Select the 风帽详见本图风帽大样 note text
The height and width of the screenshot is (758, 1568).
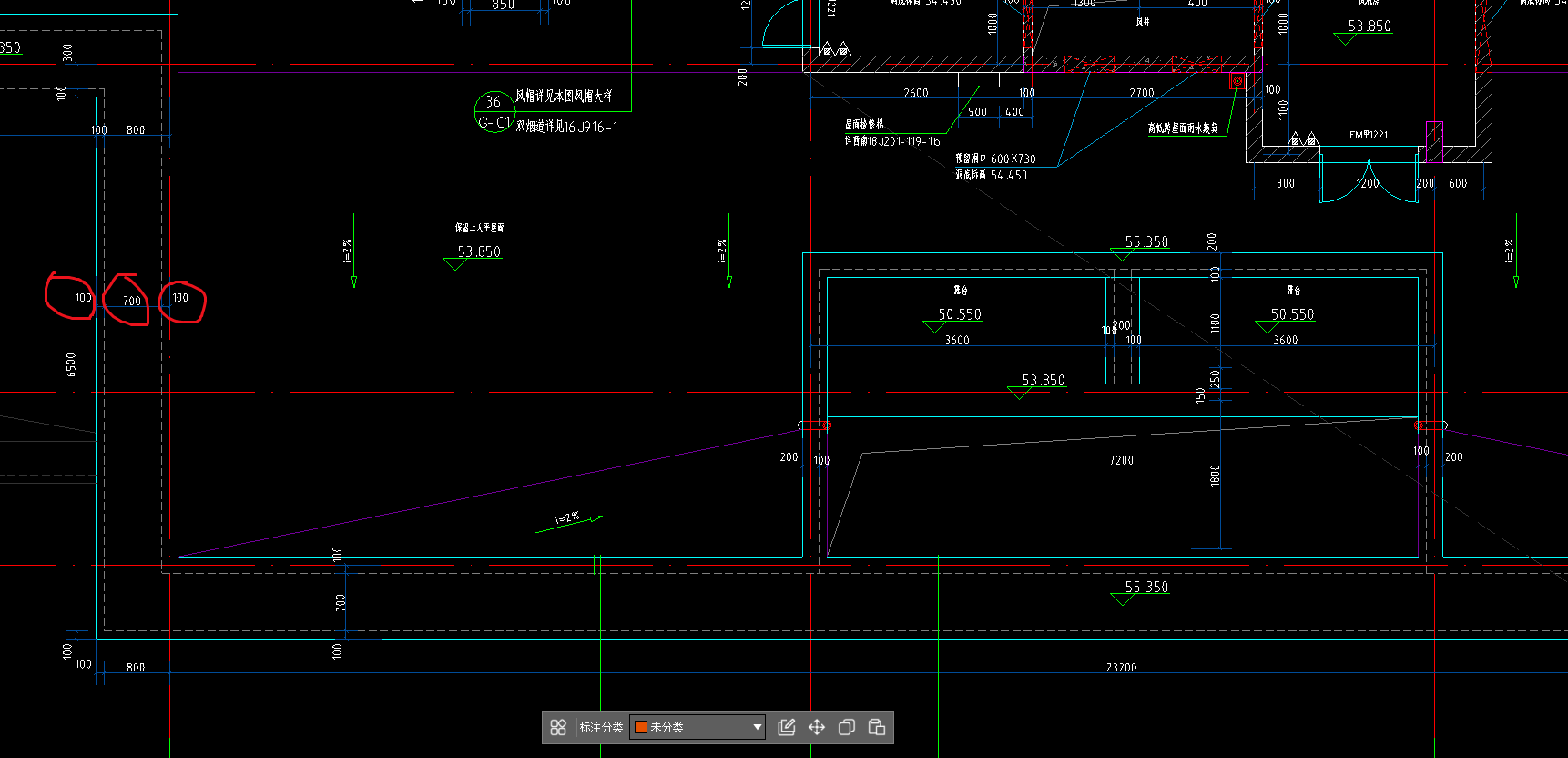point(564,96)
